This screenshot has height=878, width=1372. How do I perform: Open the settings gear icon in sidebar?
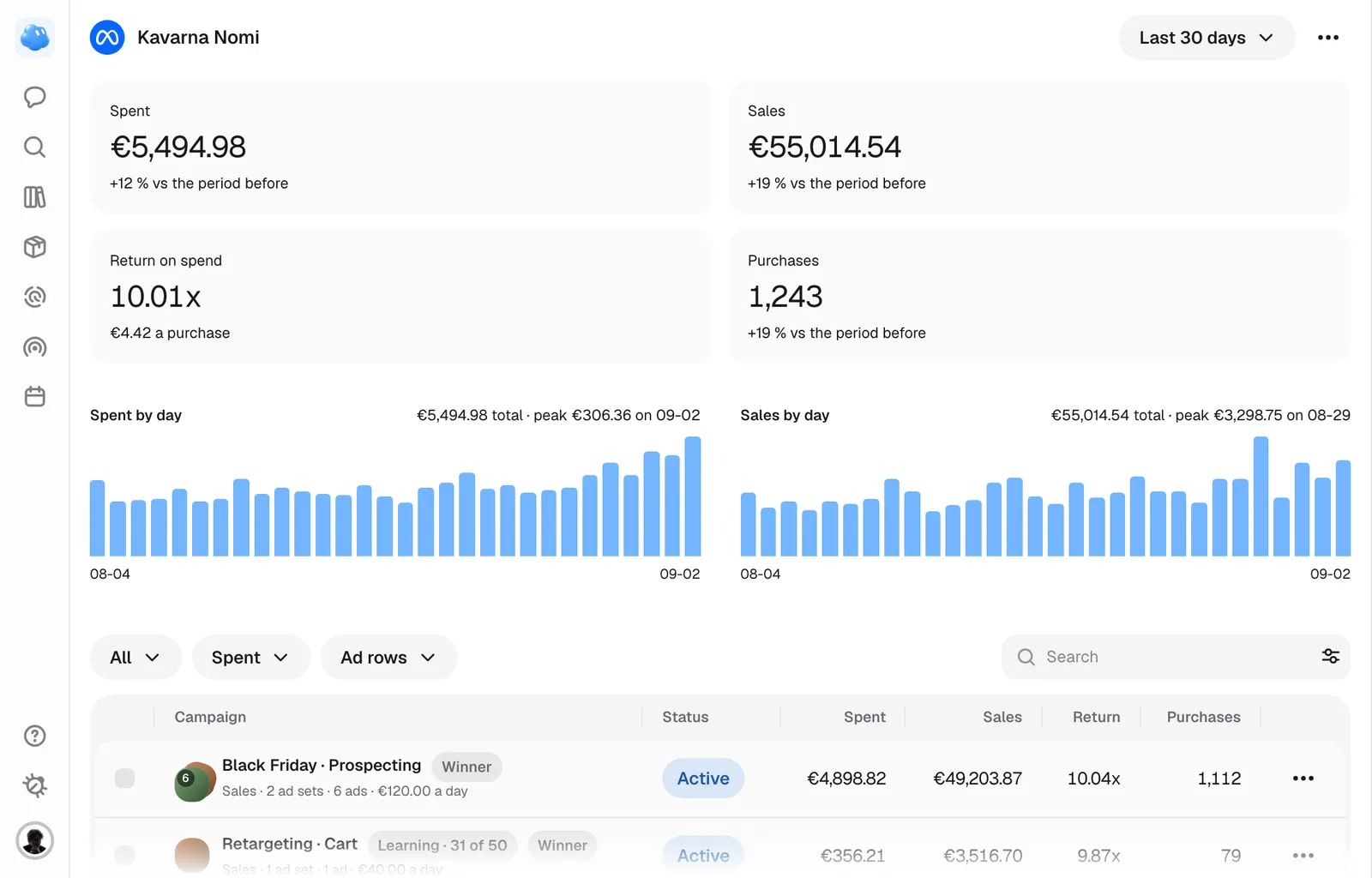coord(35,785)
